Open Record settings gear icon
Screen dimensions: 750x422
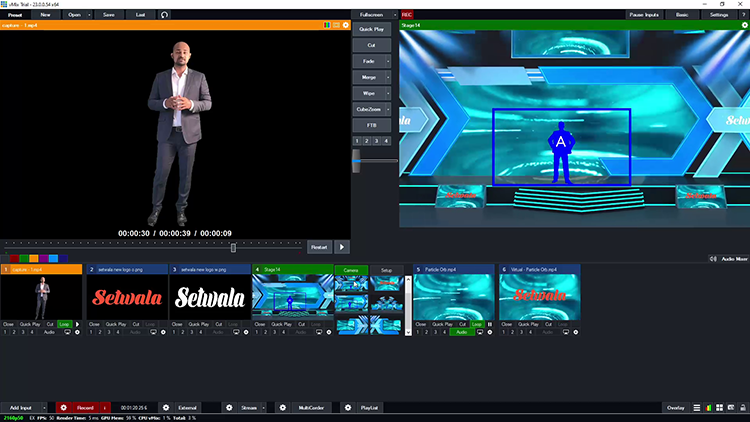coord(63,408)
